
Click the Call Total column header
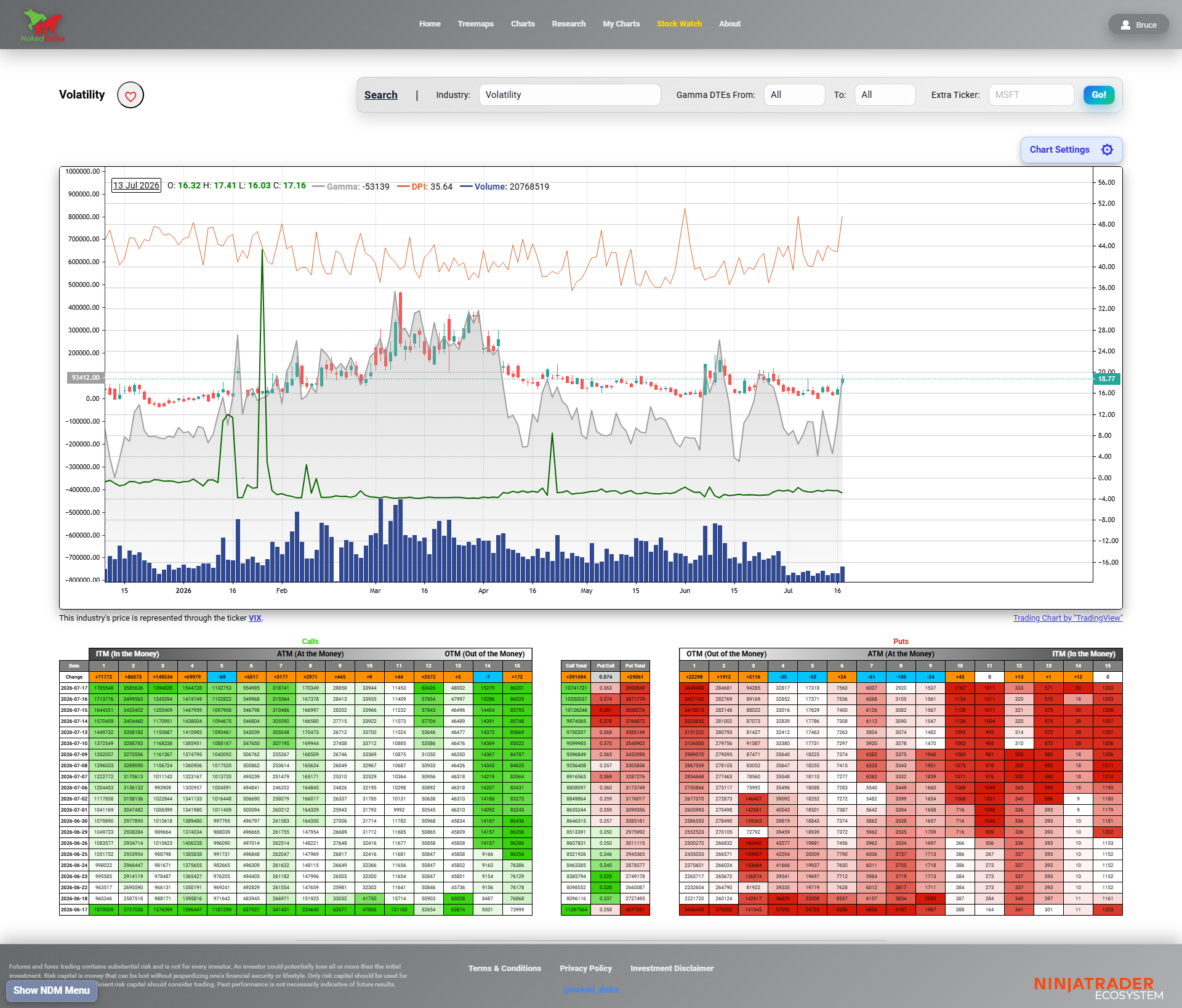(x=576, y=666)
